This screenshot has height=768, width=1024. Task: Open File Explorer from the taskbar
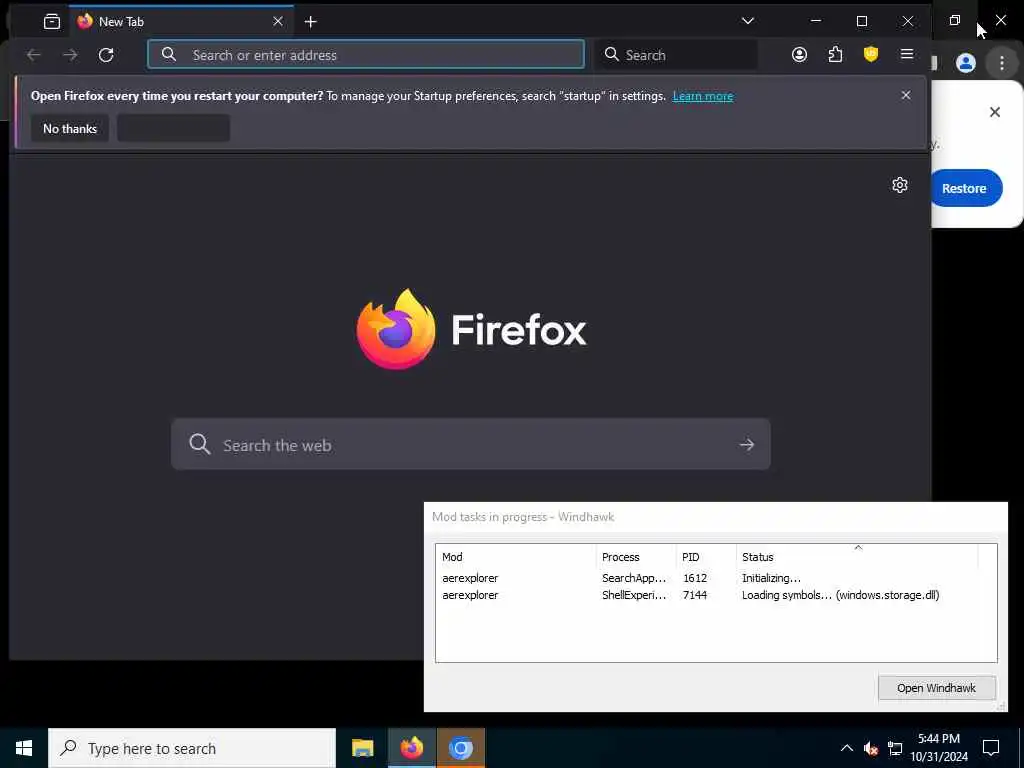(x=362, y=748)
